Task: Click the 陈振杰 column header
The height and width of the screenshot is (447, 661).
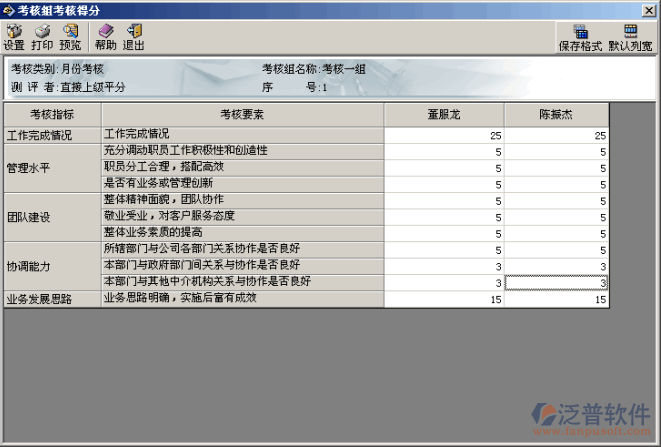Action: tap(556, 115)
